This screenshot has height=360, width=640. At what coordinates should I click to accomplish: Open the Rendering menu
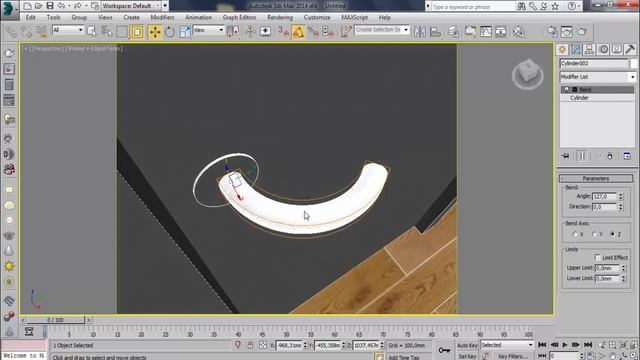pos(280,18)
